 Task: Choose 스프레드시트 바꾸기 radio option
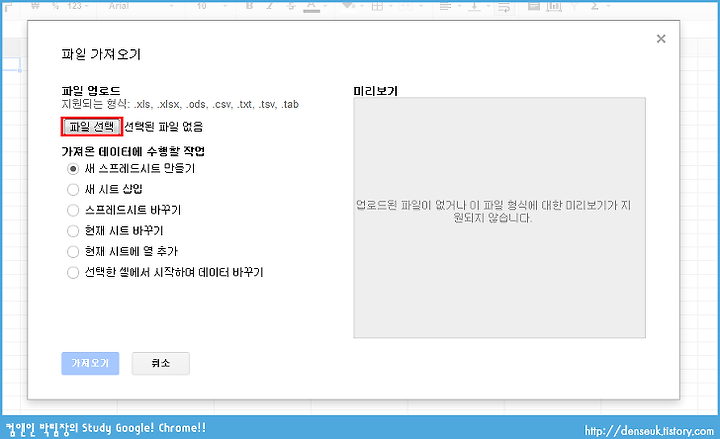tap(73, 210)
